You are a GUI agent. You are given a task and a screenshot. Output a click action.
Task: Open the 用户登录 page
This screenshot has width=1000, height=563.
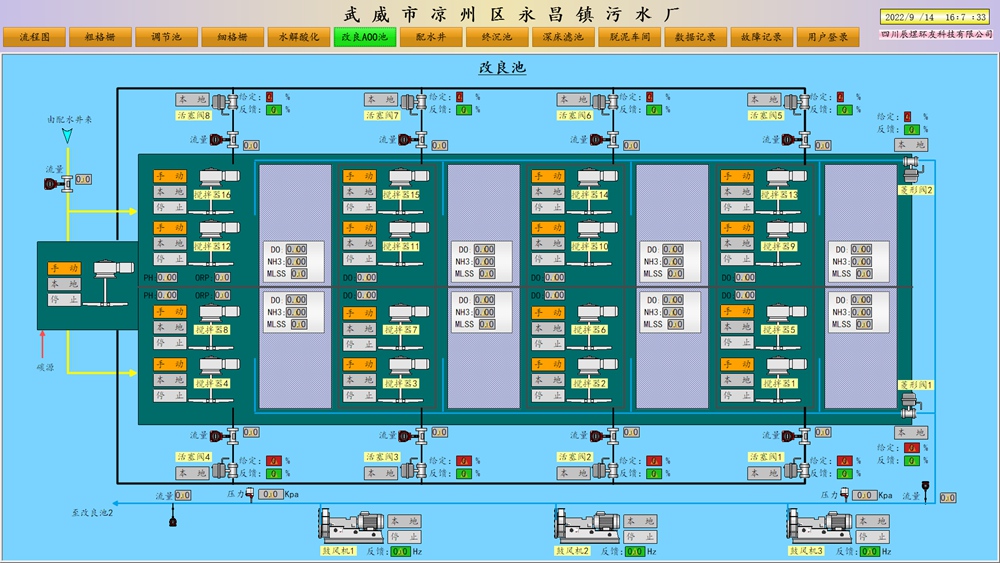click(x=828, y=37)
